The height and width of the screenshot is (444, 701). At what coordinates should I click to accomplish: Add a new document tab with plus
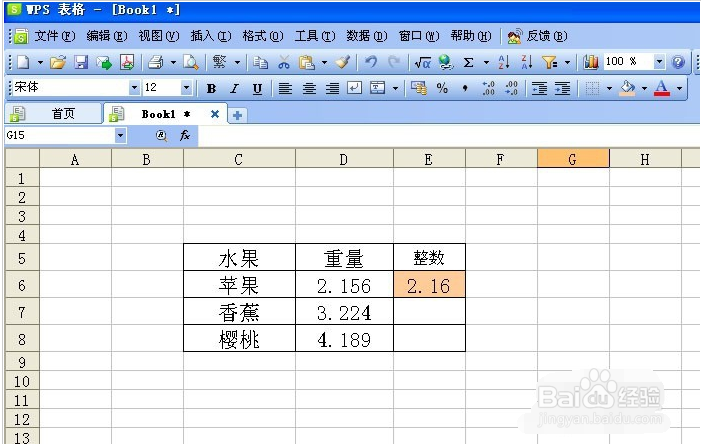click(237, 115)
